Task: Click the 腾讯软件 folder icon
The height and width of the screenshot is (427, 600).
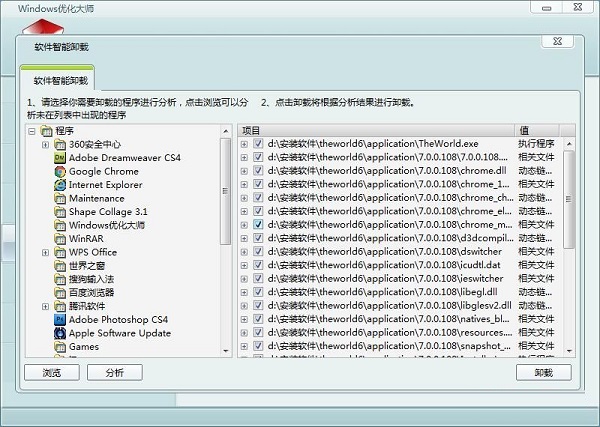Action: pyautogui.click(x=60, y=306)
